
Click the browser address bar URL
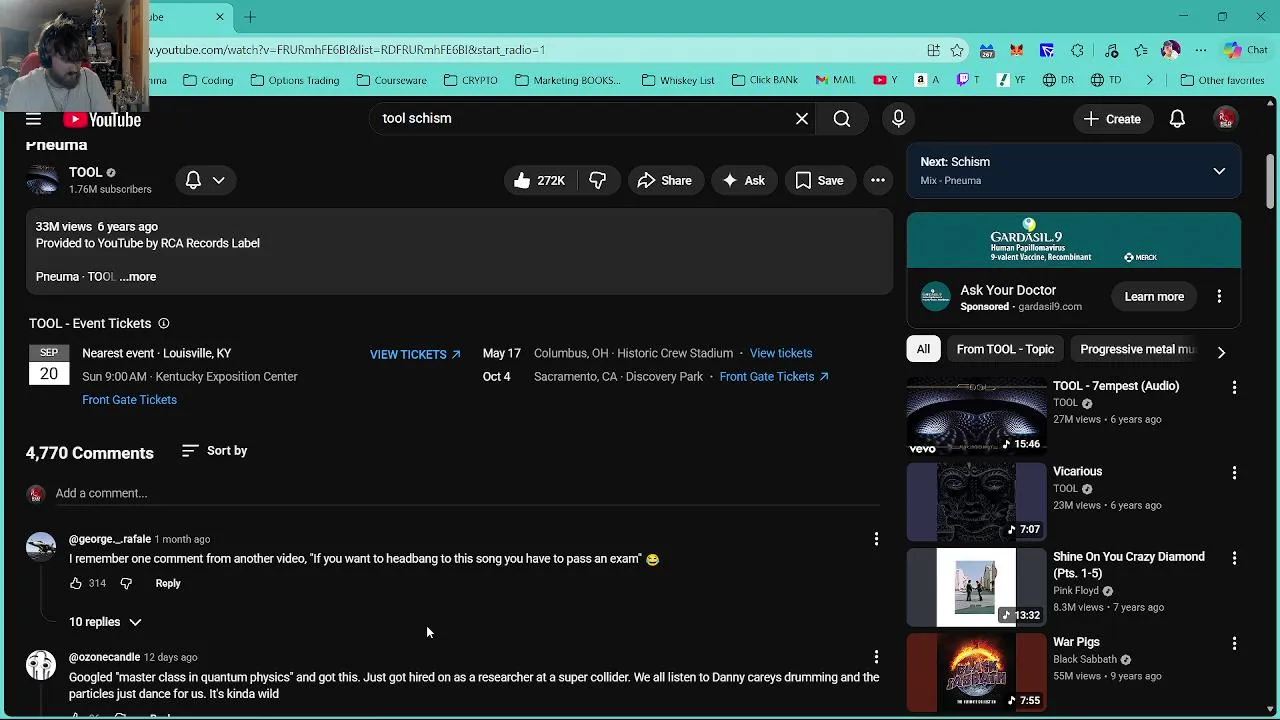(x=347, y=49)
